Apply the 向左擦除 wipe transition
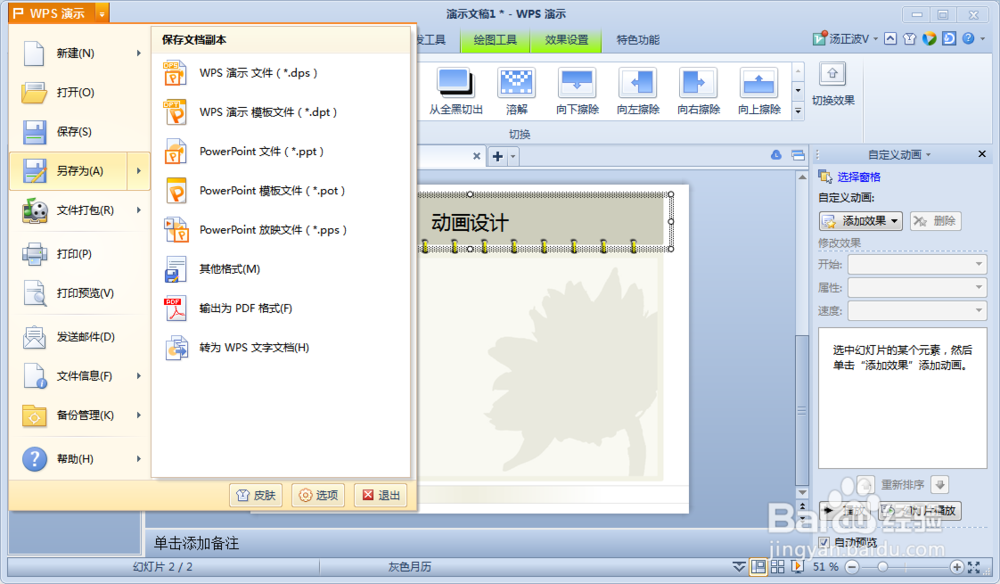This screenshot has height=584, width=1000. tap(638, 91)
